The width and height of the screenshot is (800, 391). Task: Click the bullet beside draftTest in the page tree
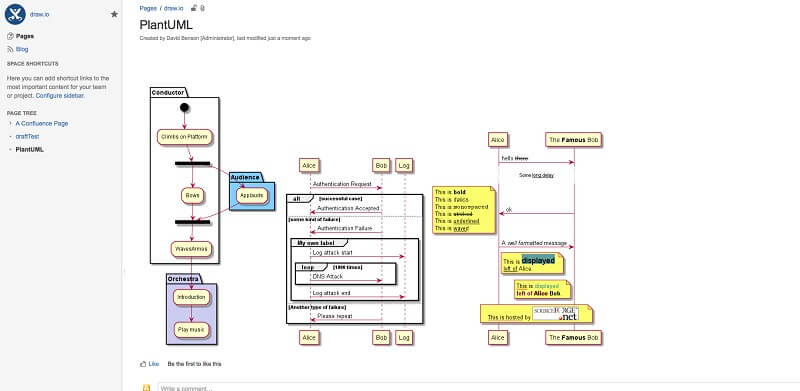tap(10, 137)
